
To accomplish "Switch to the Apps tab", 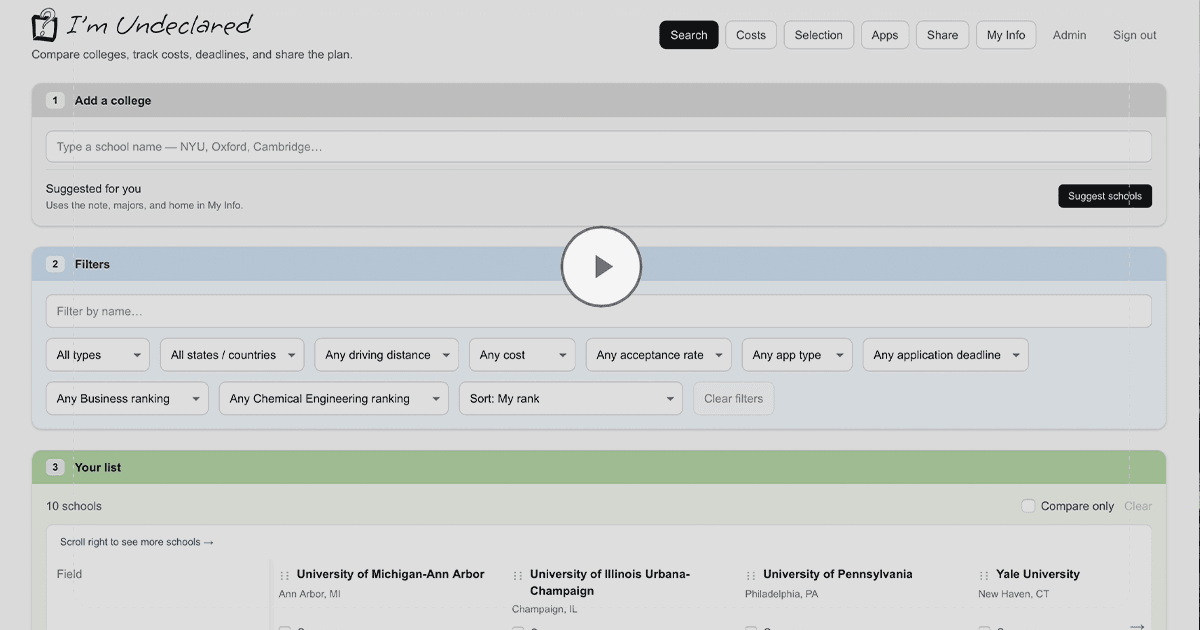I will 885,35.
